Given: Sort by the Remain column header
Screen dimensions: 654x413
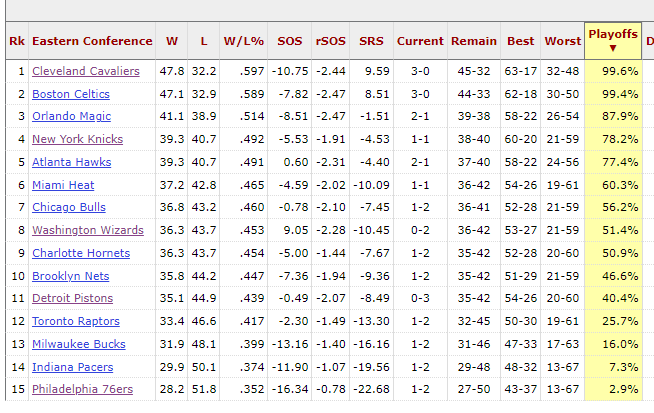Looking at the screenshot, I should 474,41.
